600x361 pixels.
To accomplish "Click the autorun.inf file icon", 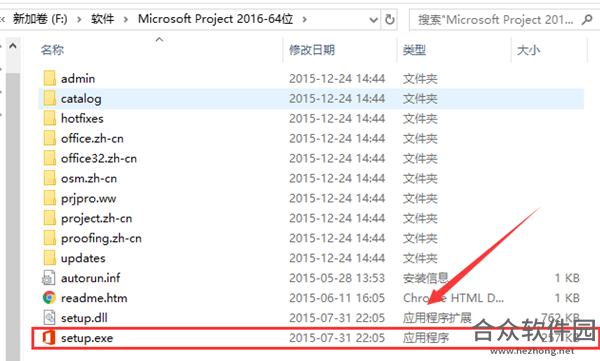I will pos(49,278).
